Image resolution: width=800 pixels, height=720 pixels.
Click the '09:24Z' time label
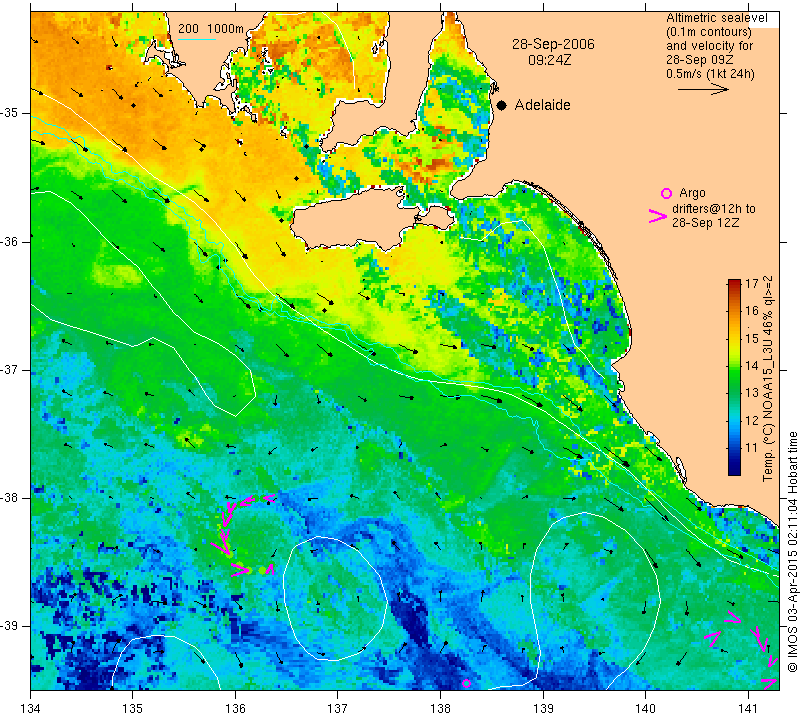[549, 60]
